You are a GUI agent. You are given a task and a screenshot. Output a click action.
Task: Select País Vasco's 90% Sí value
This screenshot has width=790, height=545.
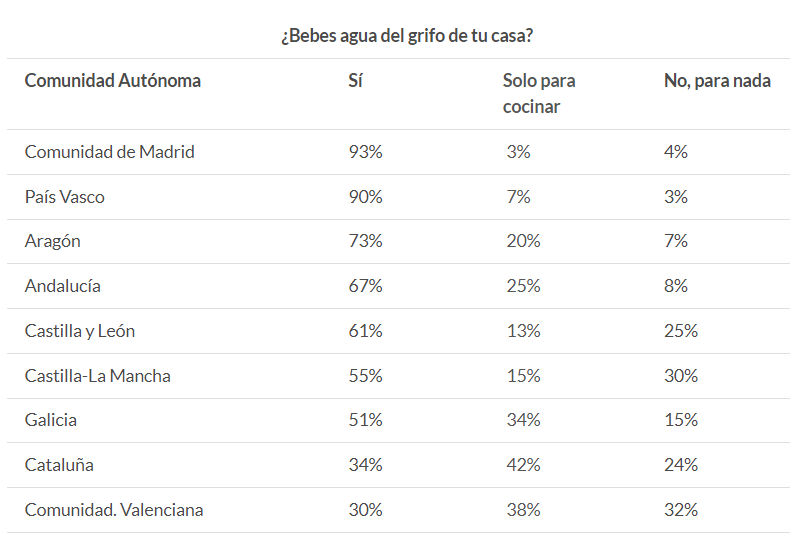coord(364,197)
